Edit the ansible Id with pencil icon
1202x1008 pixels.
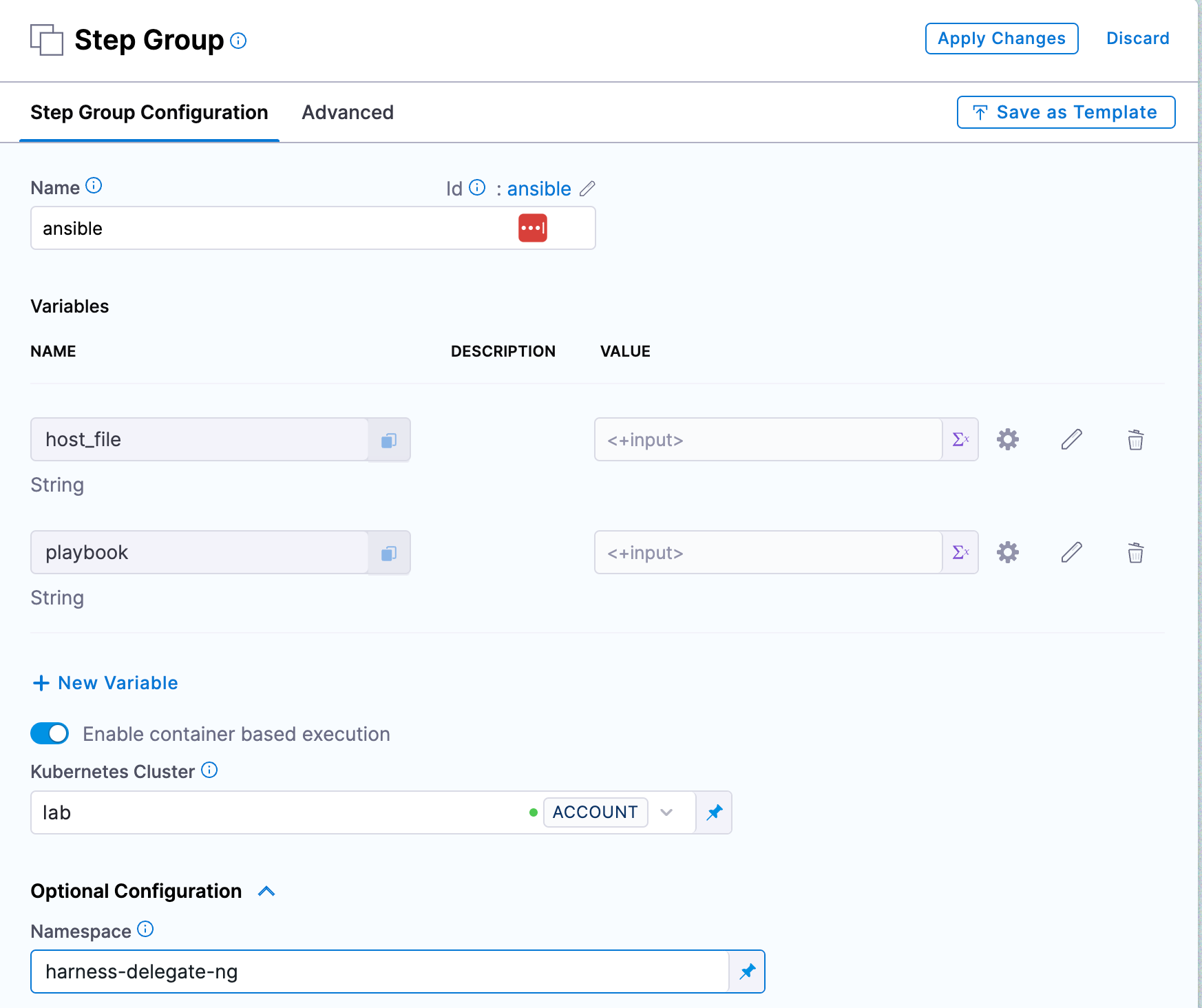587,189
